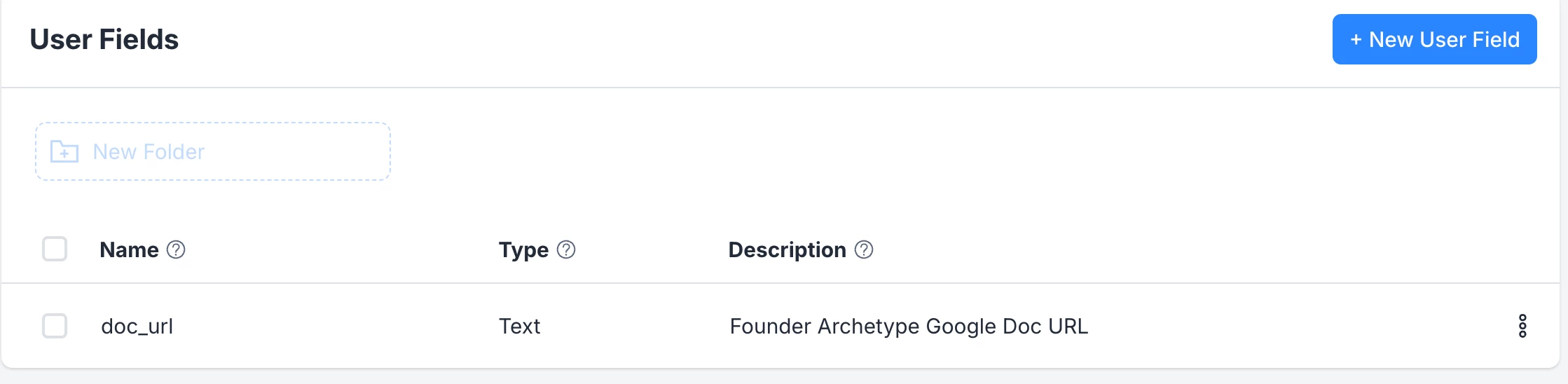1568x384 pixels.
Task: Click the Founder Archetype Google Doc URL description
Action: [x=908, y=327]
